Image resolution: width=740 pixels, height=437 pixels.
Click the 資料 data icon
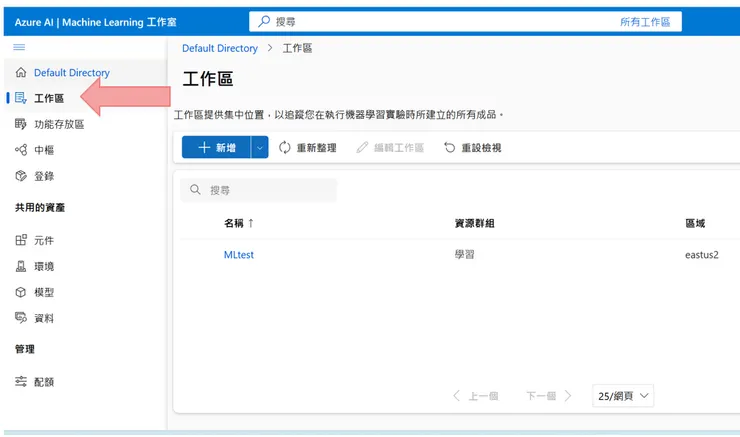[x=21, y=318]
